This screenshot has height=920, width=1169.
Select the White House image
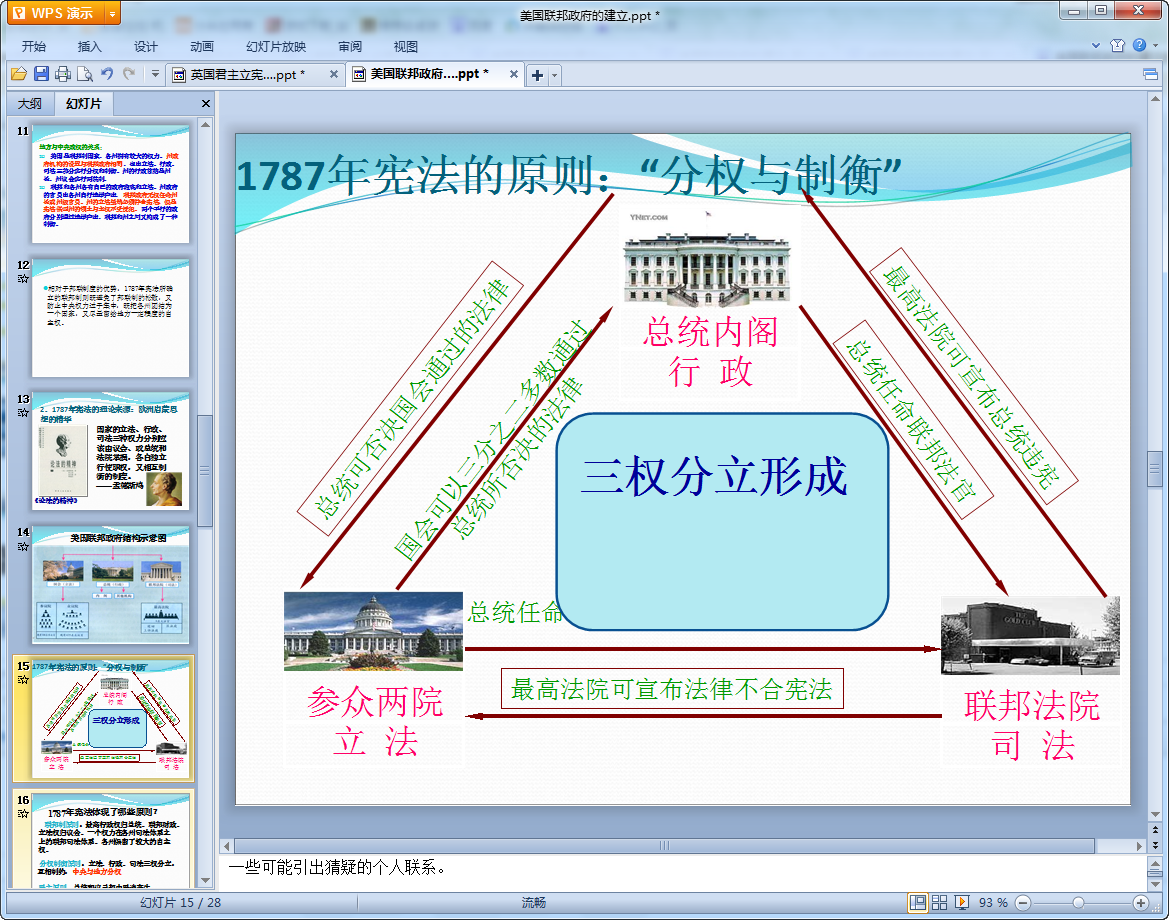[707, 258]
